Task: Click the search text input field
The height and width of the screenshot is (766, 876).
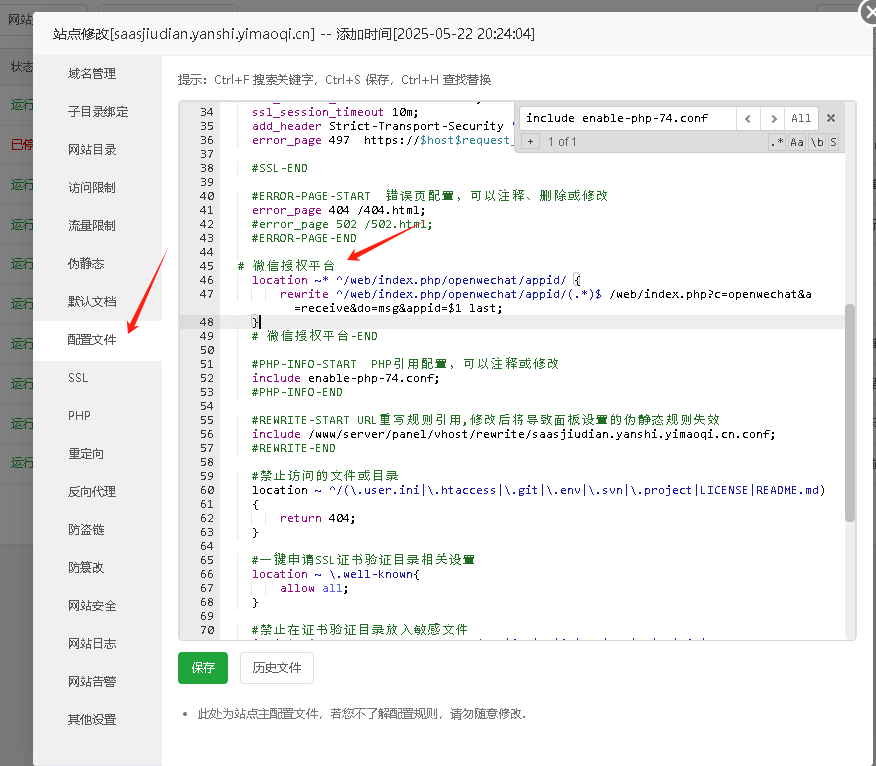Action: pyautogui.click(x=627, y=118)
